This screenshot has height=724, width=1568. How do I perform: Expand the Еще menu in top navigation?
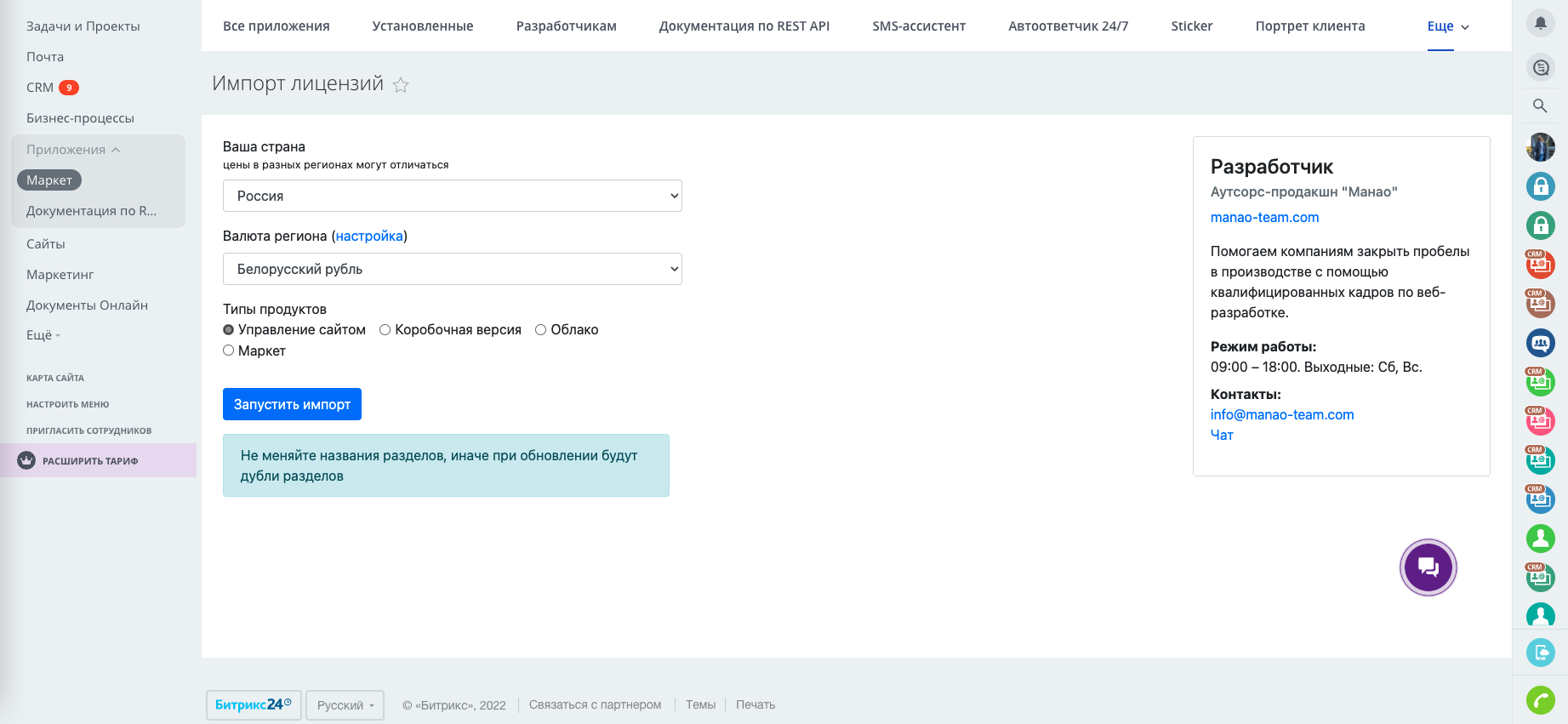[x=1447, y=26]
